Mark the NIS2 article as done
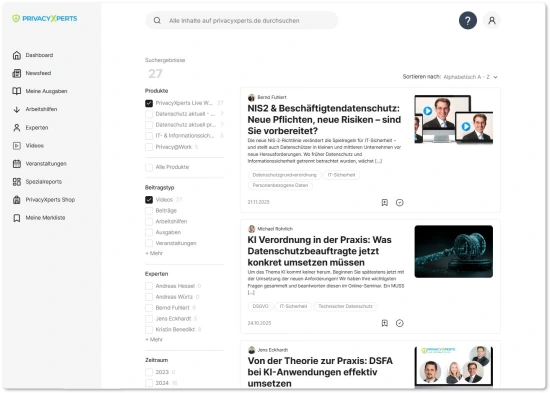Image resolution: width=550 pixels, height=393 pixels. tap(400, 202)
